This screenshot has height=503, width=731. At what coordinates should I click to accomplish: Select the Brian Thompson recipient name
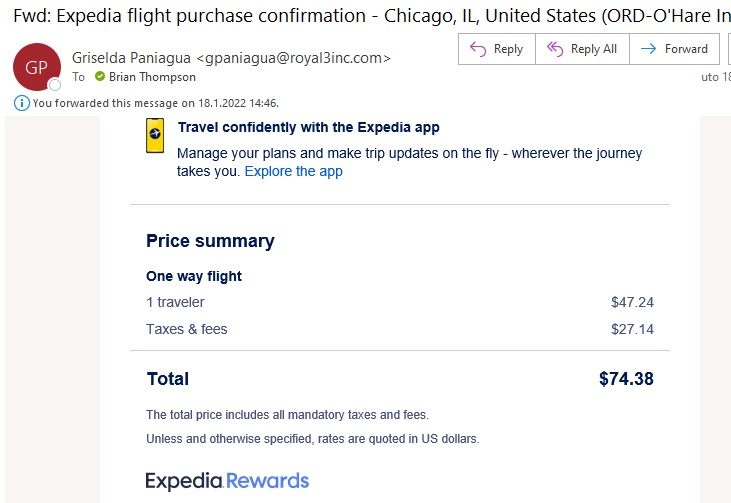click(x=152, y=77)
